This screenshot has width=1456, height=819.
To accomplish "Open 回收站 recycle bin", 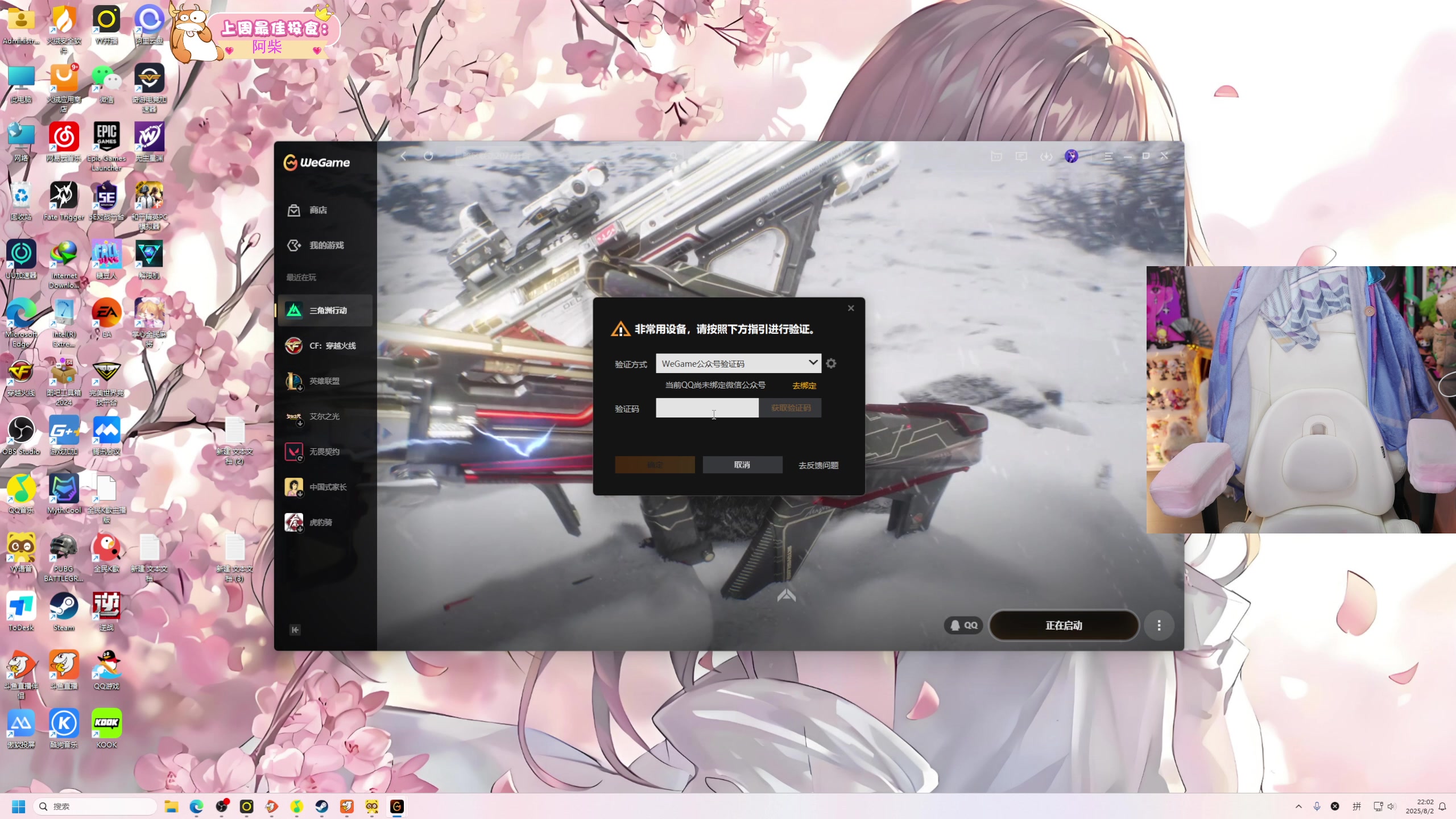I will point(21,201).
